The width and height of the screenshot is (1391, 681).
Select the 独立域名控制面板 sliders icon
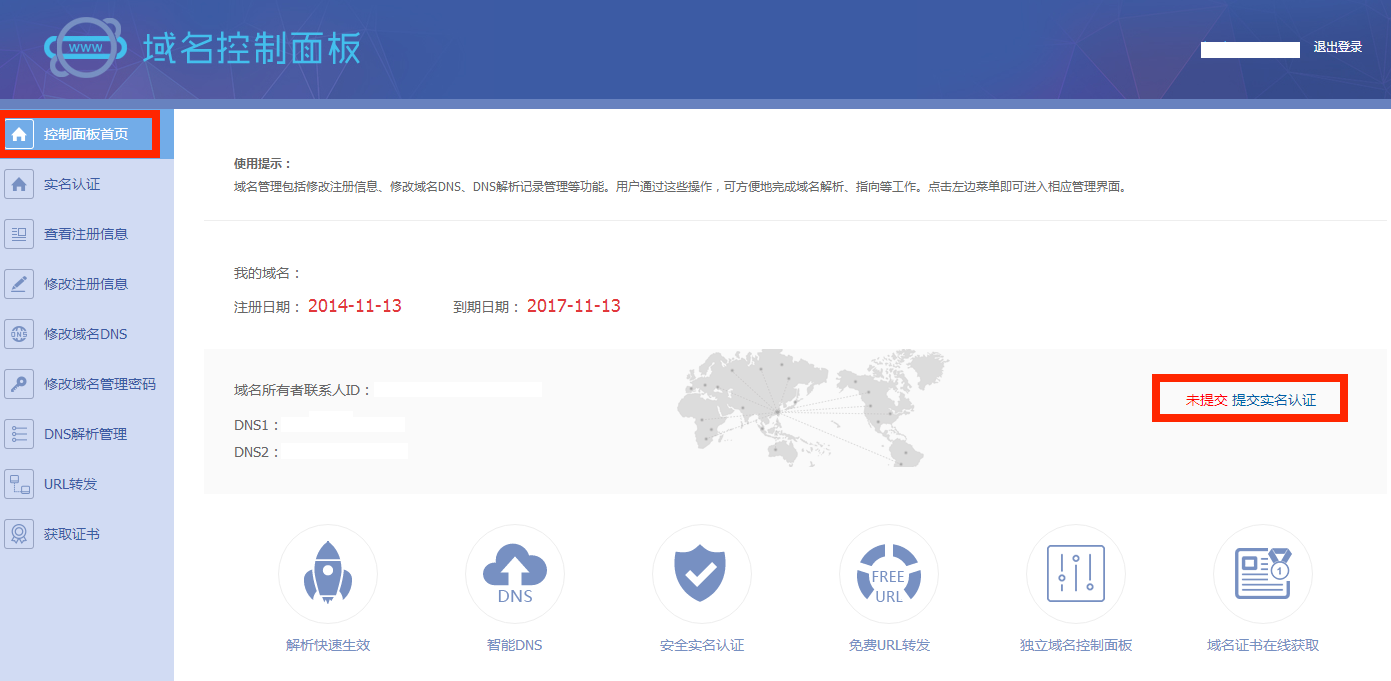pos(1076,574)
